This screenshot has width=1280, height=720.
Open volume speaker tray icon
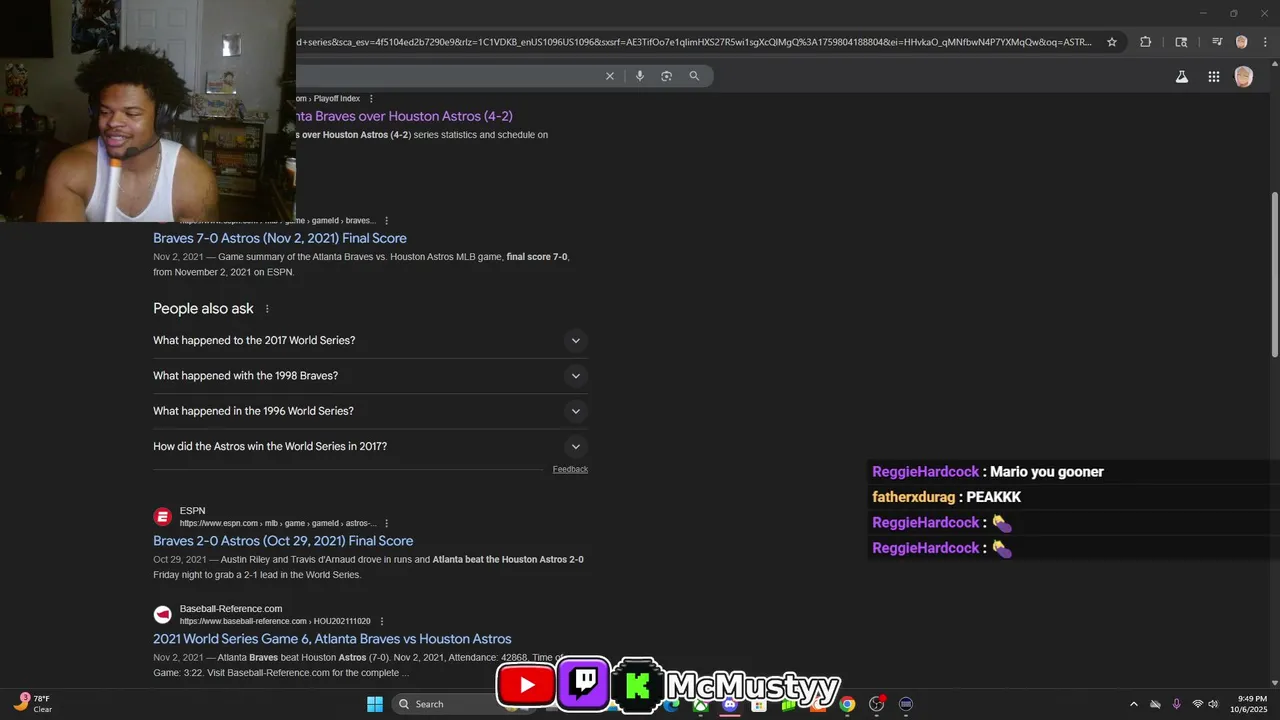coord(1213,704)
